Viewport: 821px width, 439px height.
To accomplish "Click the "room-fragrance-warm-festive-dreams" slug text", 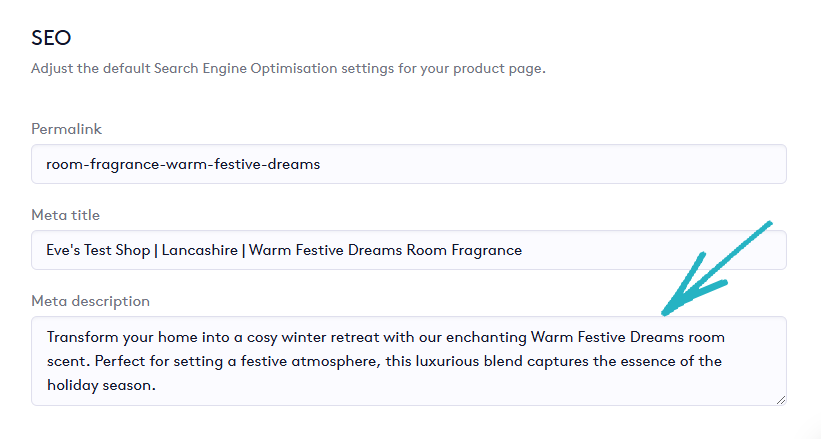I will [x=183, y=164].
